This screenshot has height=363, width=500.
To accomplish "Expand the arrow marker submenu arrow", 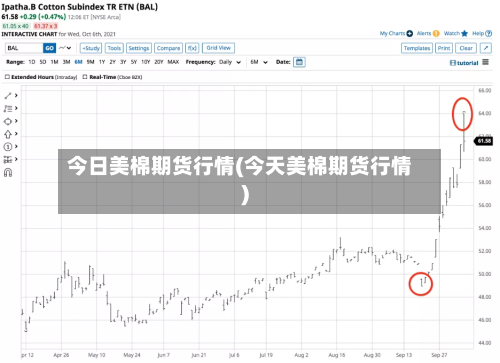I will [16, 134].
